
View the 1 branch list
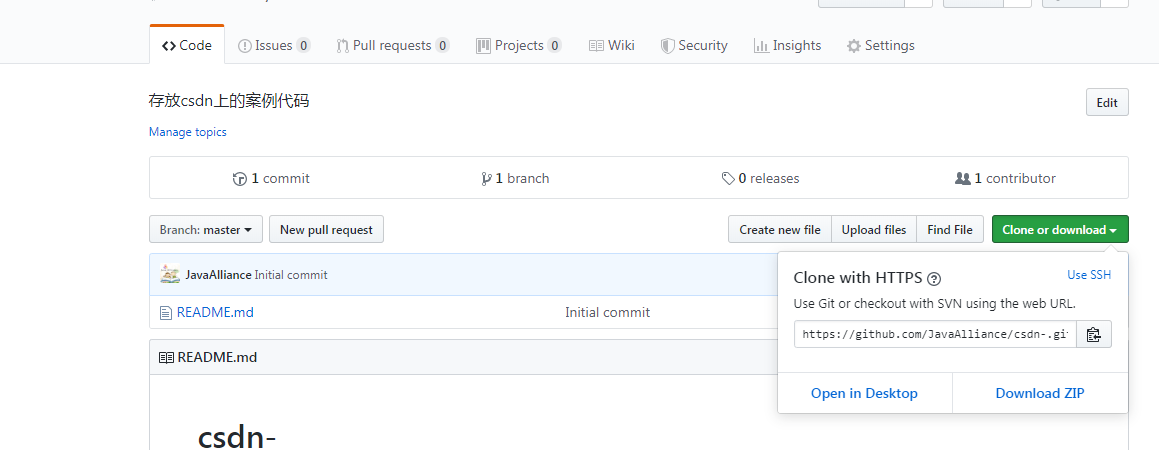point(515,178)
